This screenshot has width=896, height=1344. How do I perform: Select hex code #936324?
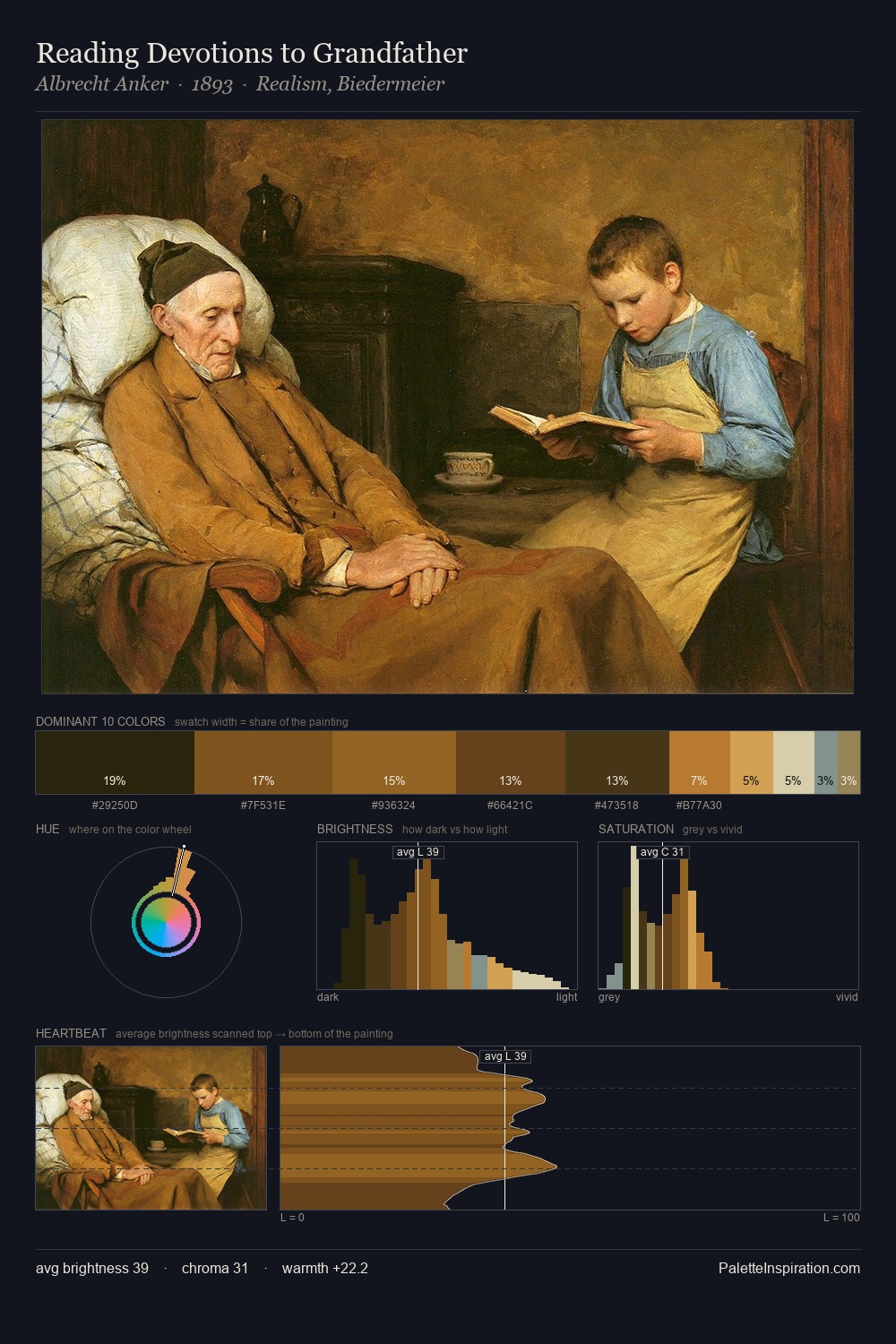coord(394,806)
